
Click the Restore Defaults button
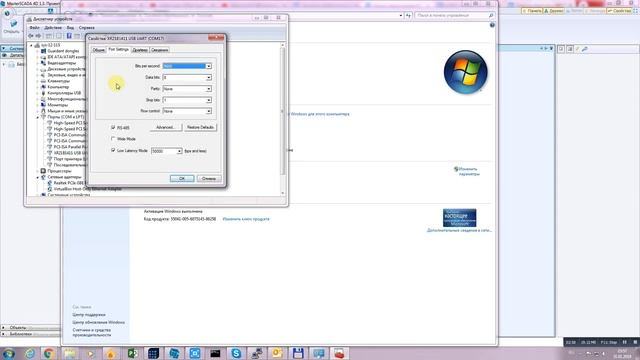coord(200,127)
